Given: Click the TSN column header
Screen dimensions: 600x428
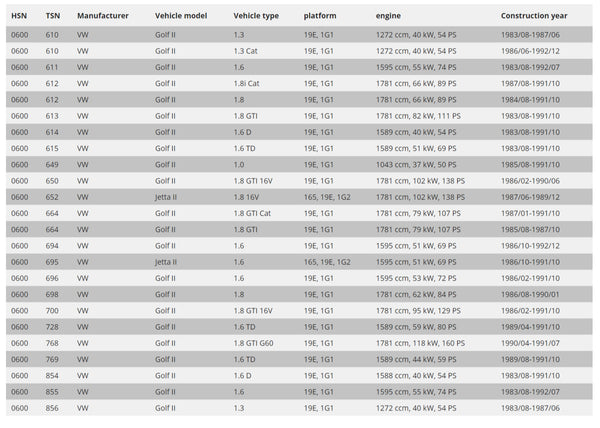Looking at the screenshot, I should (53, 17).
